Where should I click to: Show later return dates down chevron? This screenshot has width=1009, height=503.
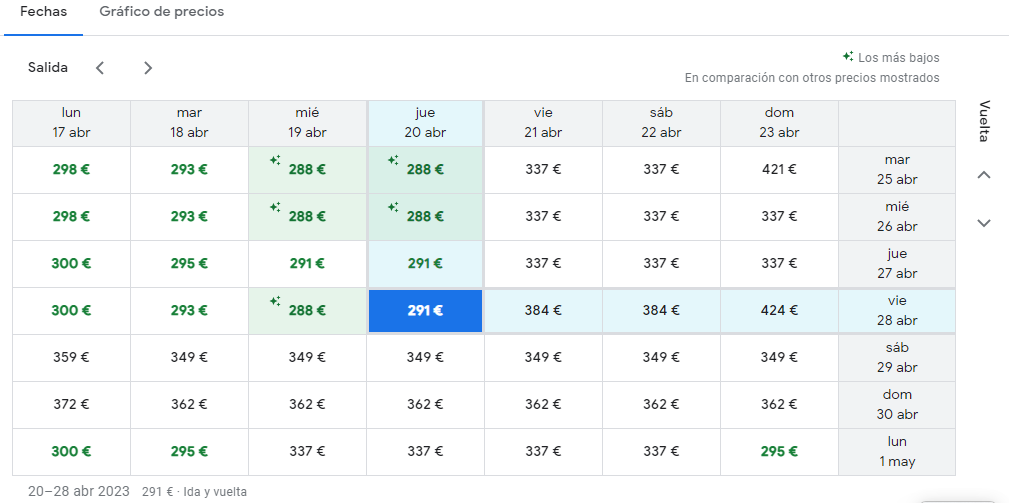(983, 223)
